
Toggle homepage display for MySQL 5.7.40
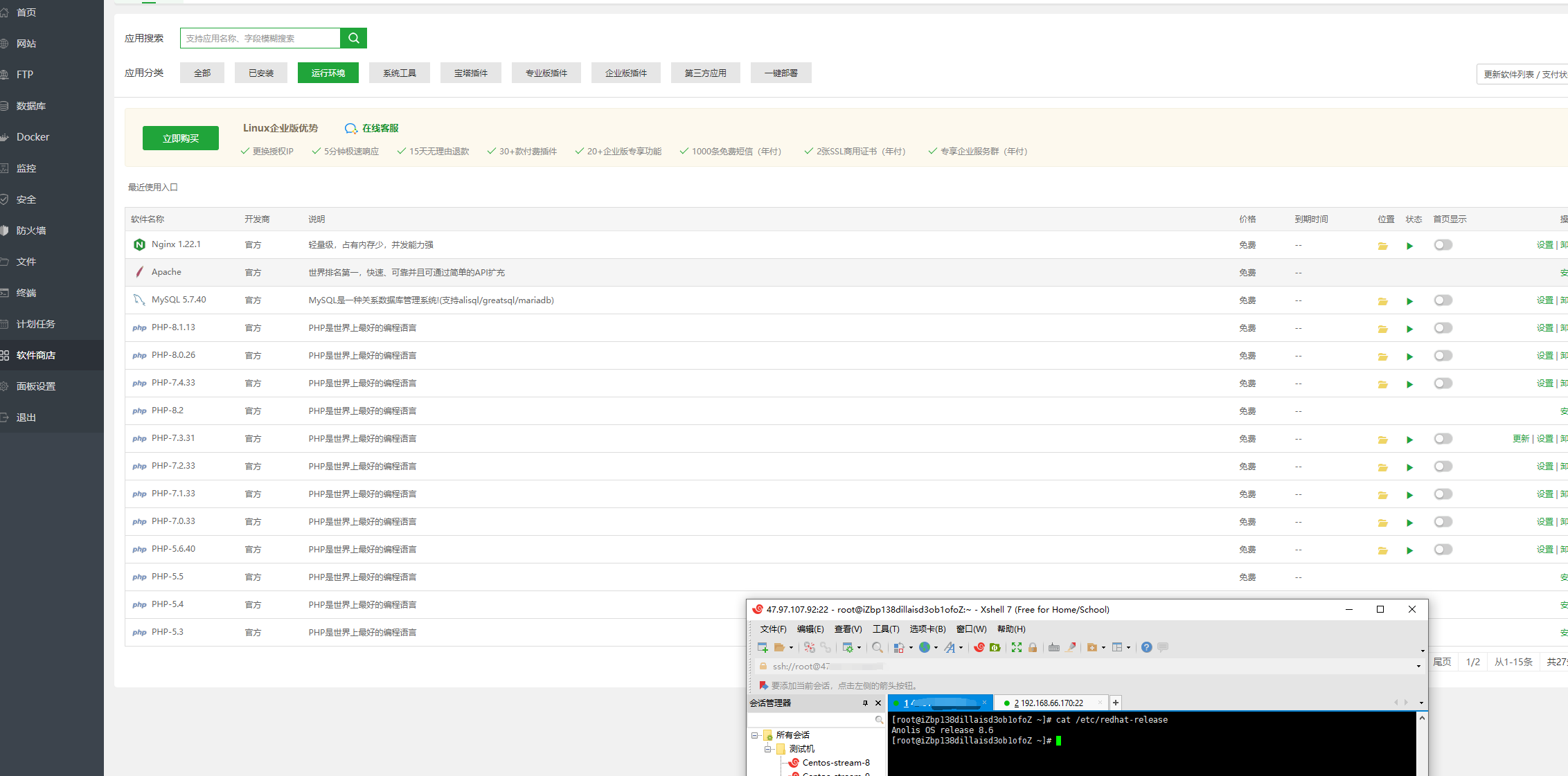click(x=1443, y=300)
